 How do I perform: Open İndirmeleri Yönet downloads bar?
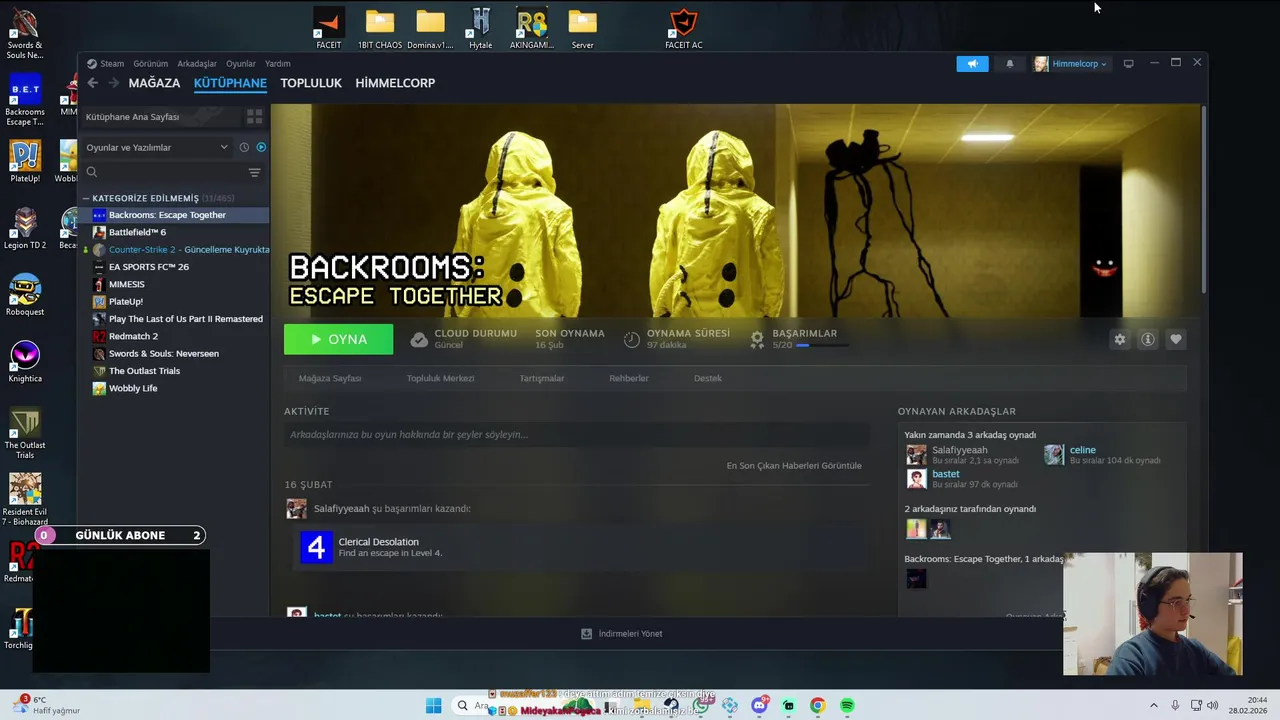point(622,633)
